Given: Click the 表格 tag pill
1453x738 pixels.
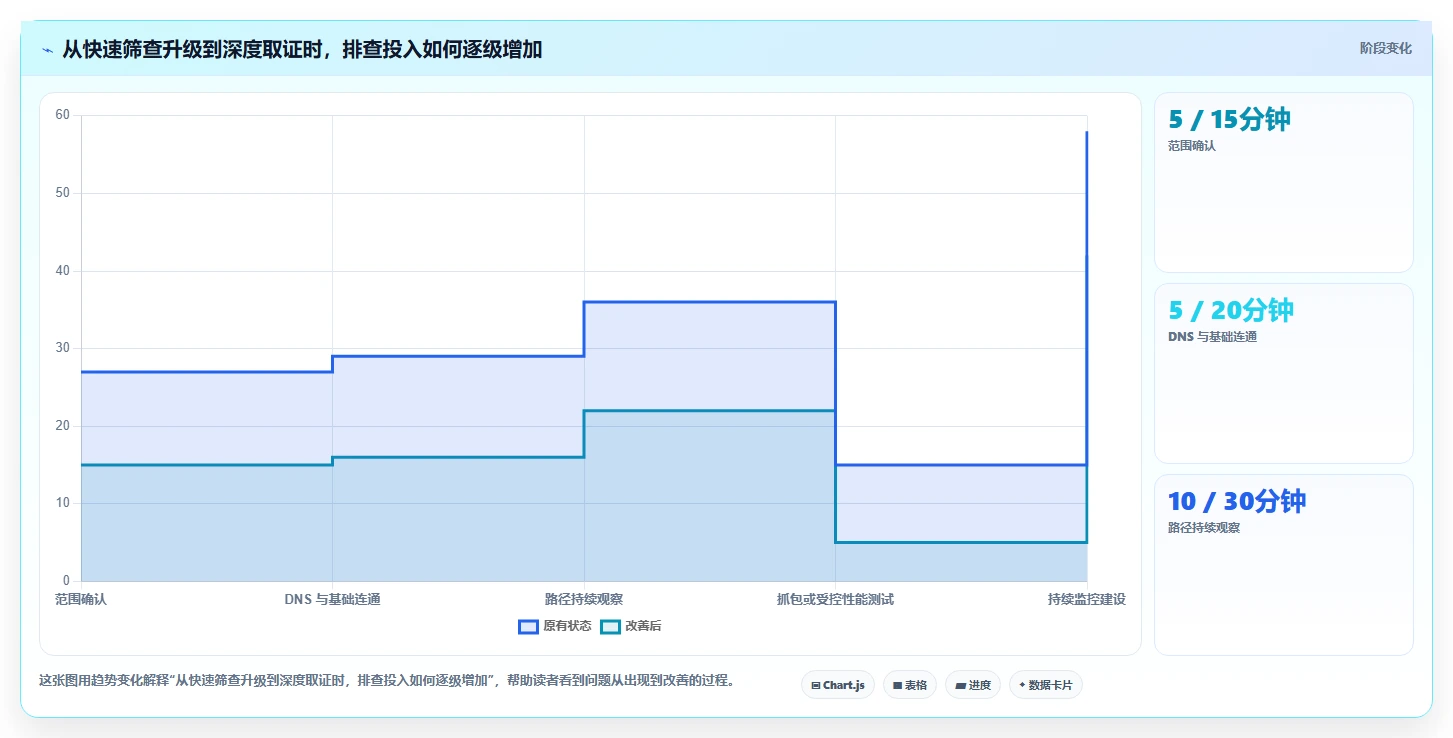Looking at the screenshot, I should pos(910,685).
